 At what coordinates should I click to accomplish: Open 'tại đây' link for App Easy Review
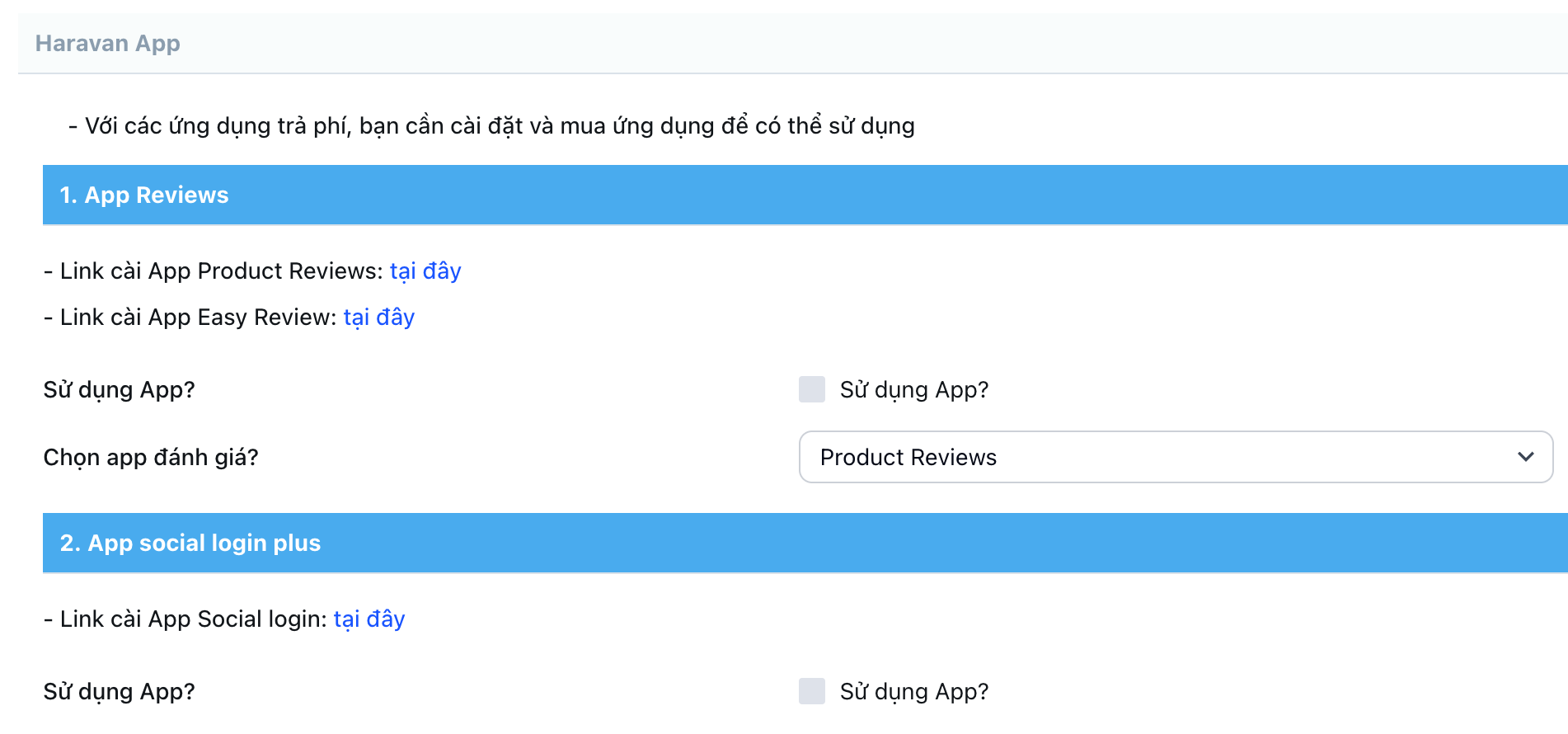[x=378, y=318]
